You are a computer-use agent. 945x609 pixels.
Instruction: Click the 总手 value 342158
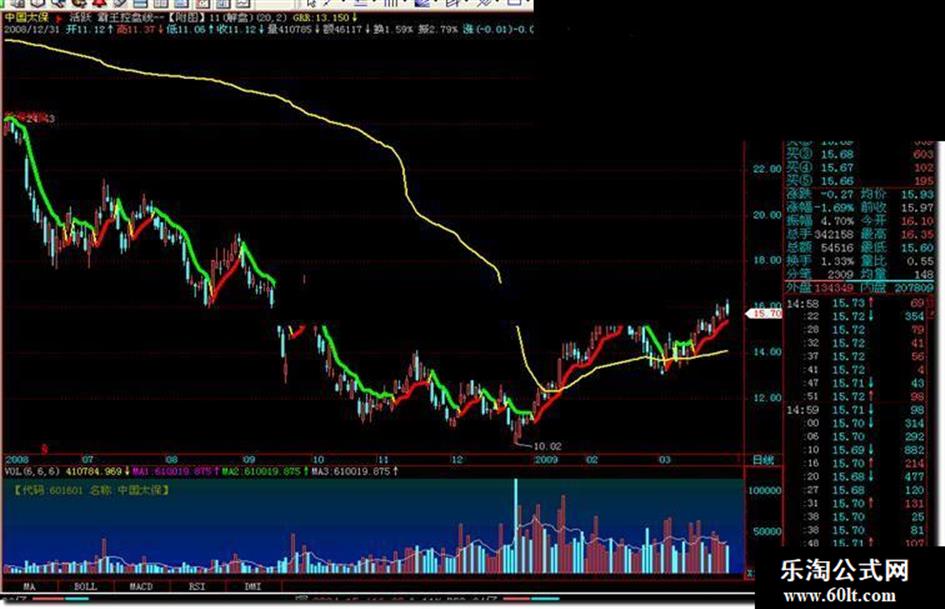pos(835,234)
